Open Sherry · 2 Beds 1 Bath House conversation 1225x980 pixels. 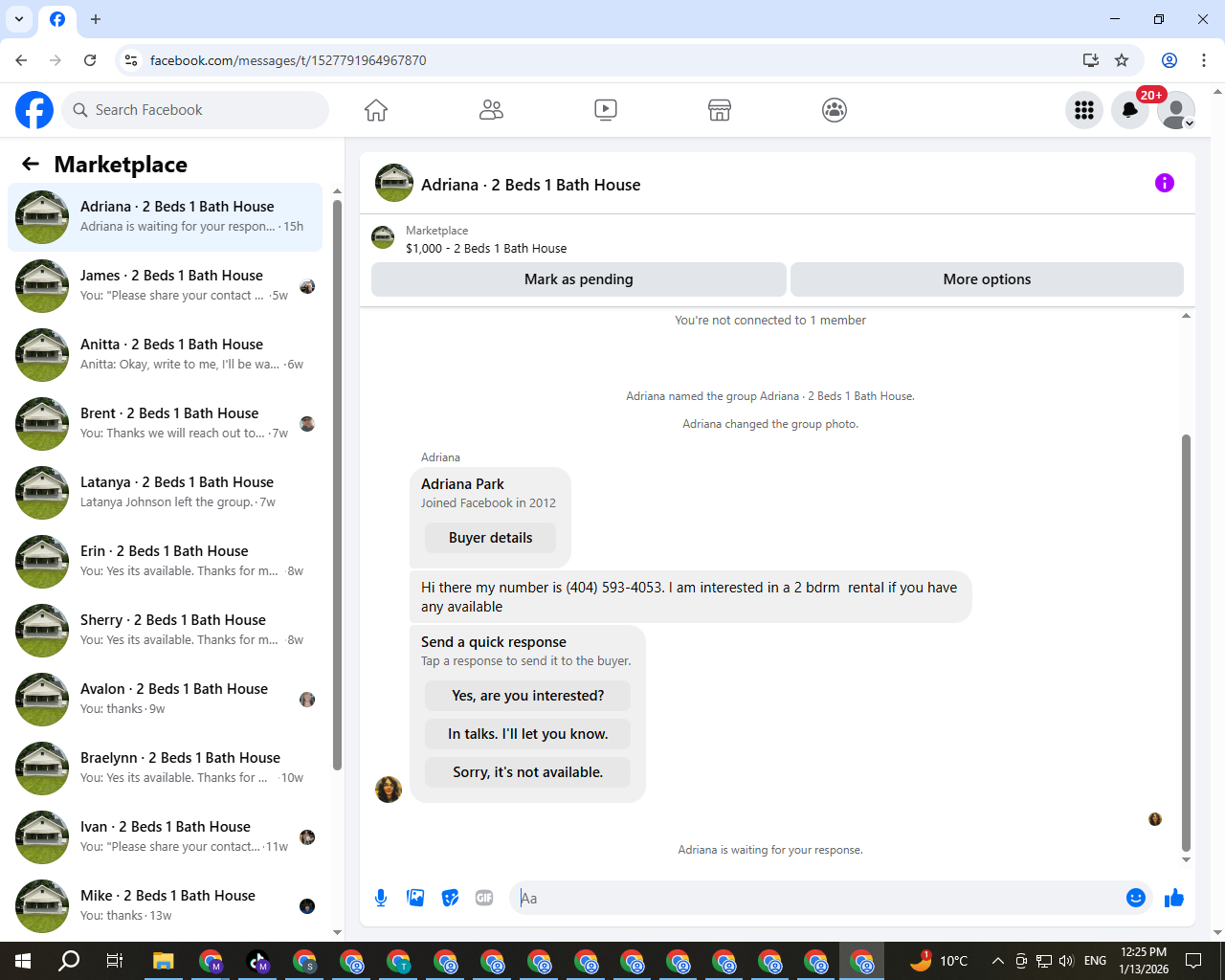pyautogui.click(x=165, y=631)
